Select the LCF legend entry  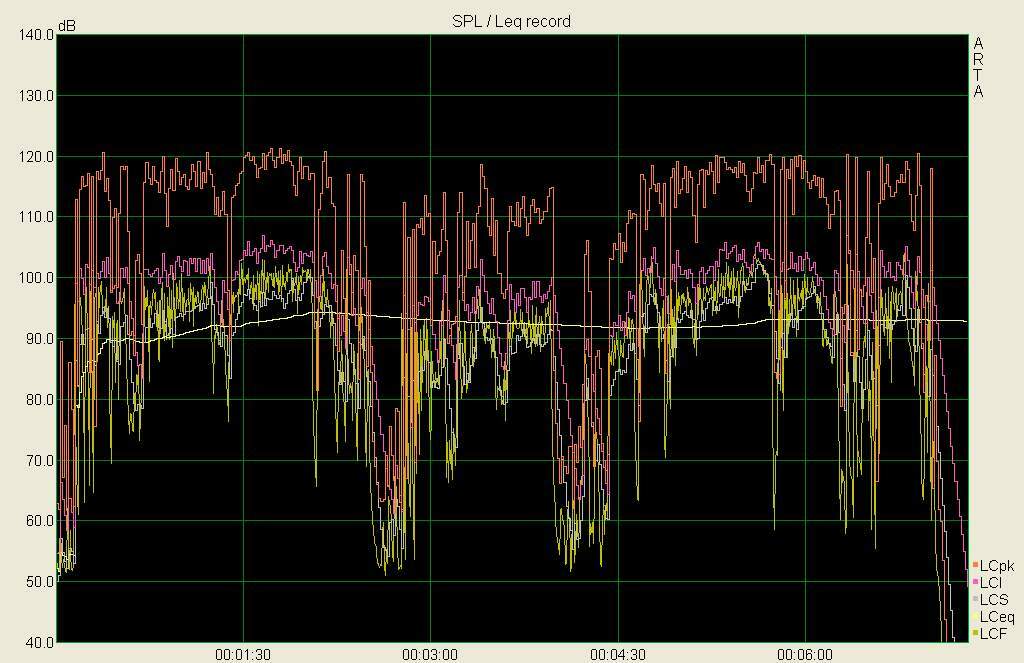[990, 634]
